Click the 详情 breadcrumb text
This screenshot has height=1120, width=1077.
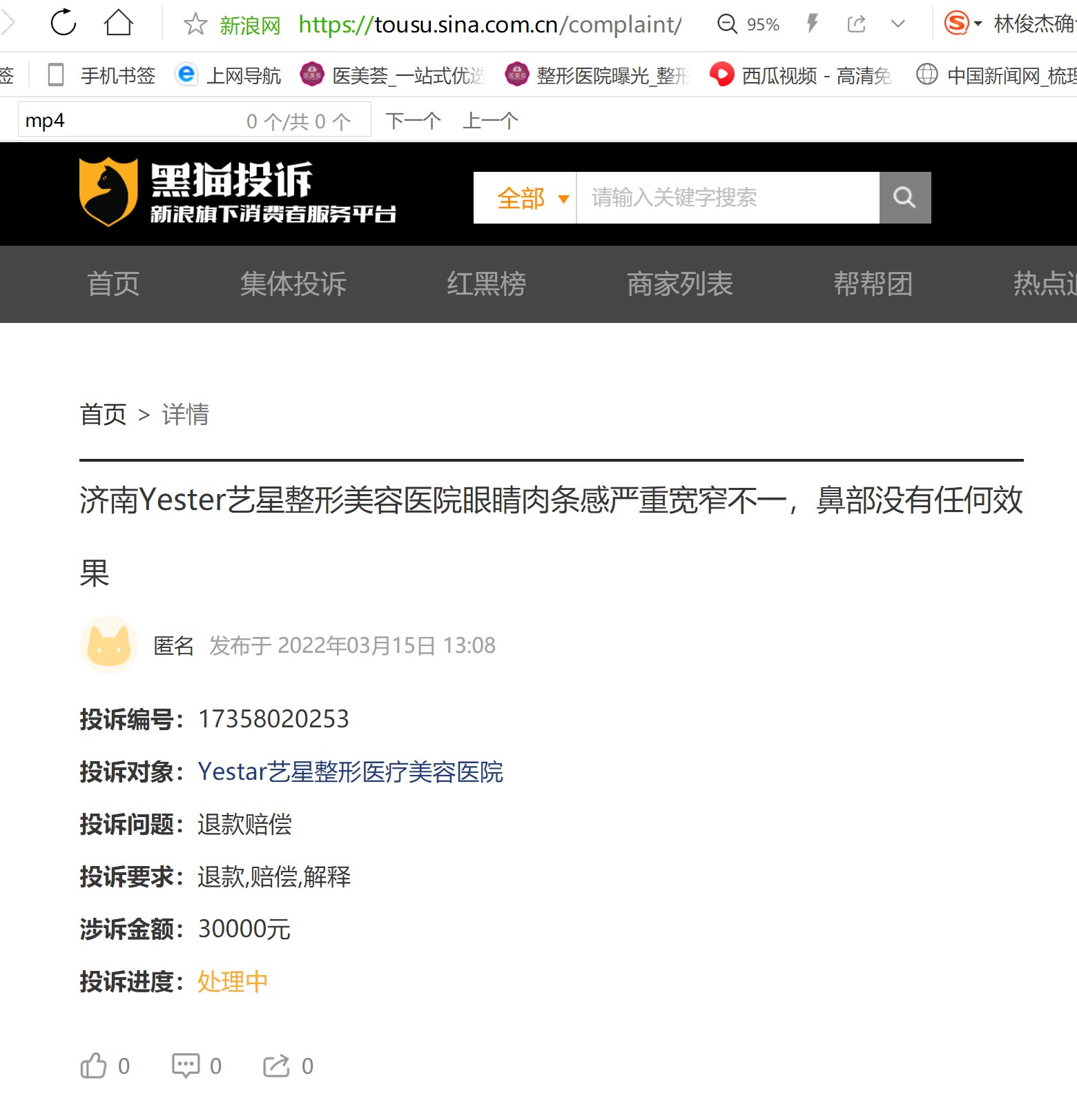pos(186,414)
